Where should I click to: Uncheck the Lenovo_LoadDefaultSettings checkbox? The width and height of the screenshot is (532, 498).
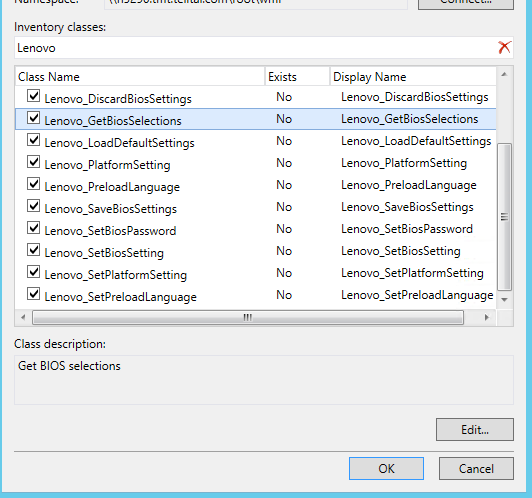coord(34,140)
